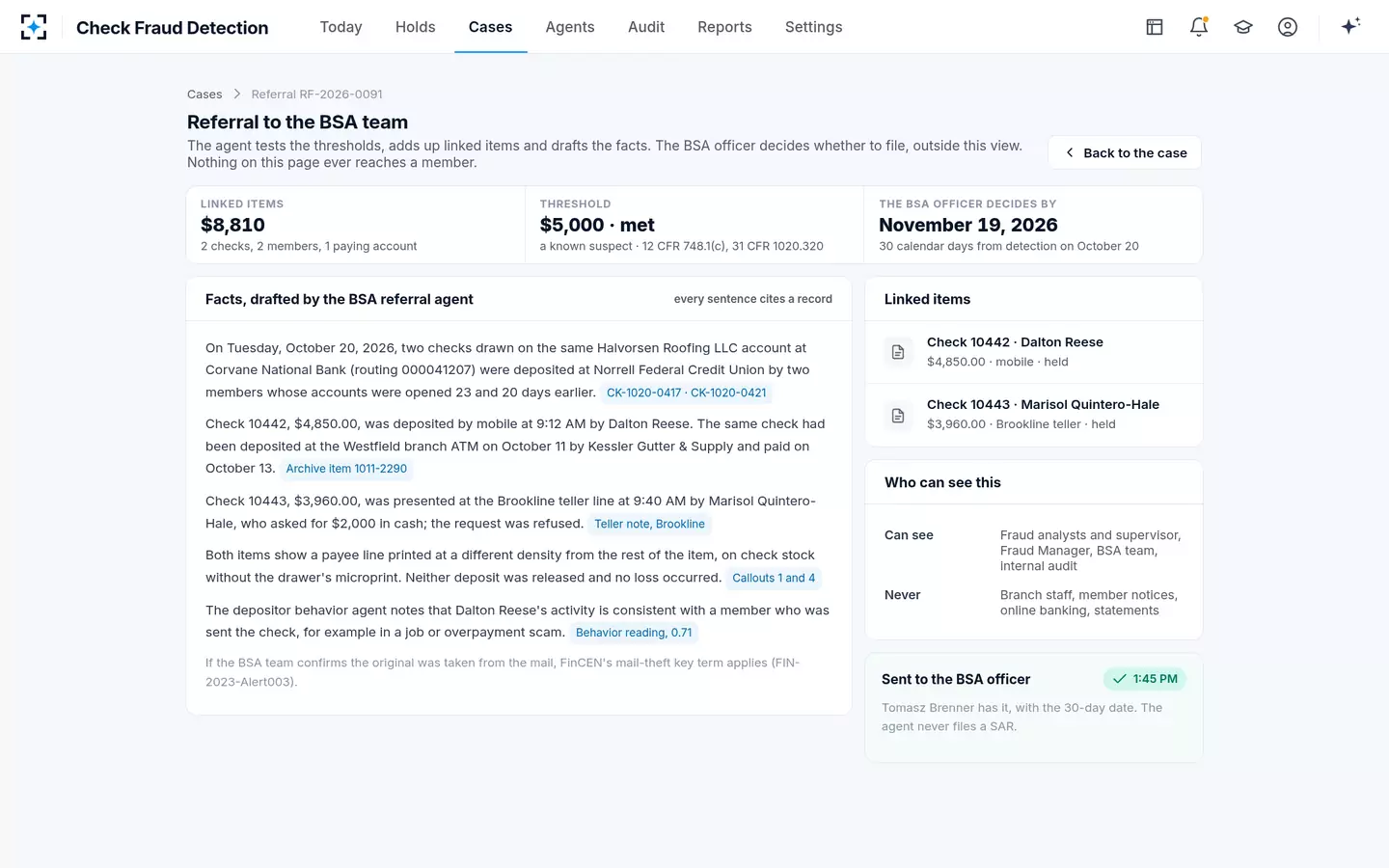The height and width of the screenshot is (868, 1389).
Task: Open citation CK-1020-0417 · CK-1020-0421
Action: (687, 393)
